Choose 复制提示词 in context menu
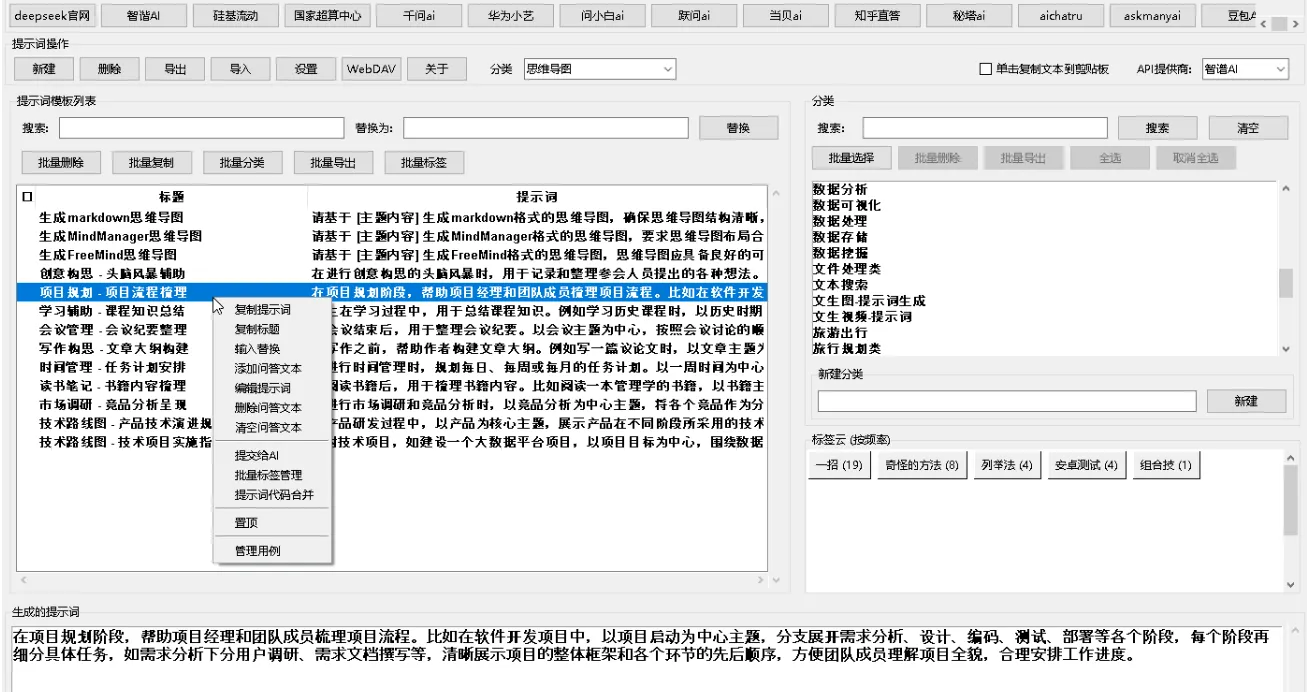 point(270,310)
